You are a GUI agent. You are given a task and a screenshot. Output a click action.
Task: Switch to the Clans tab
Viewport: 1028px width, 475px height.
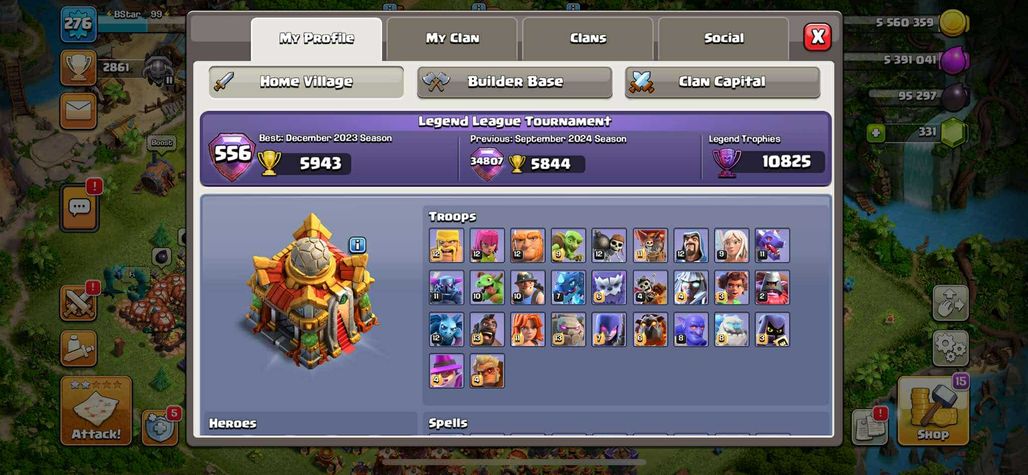(x=588, y=39)
